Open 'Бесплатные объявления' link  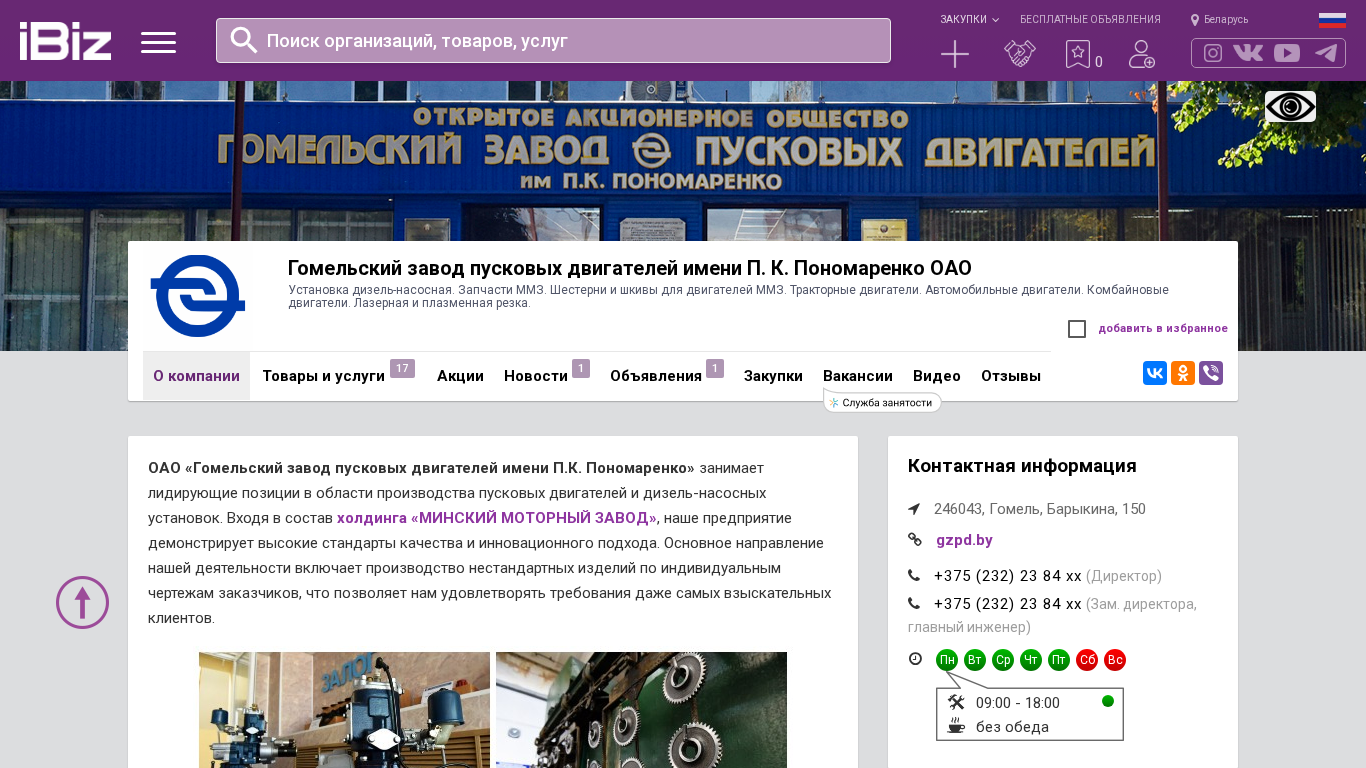pyautogui.click(x=1090, y=19)
